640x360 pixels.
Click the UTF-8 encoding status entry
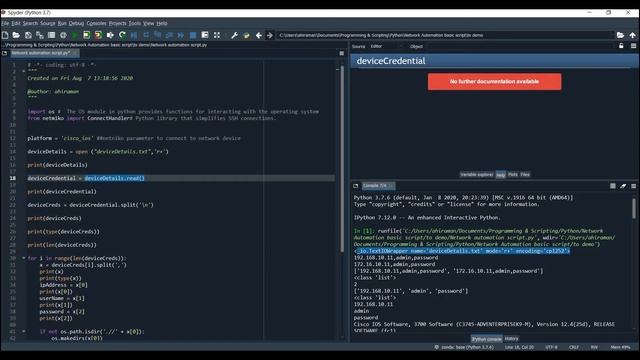(x=551, y=347)
